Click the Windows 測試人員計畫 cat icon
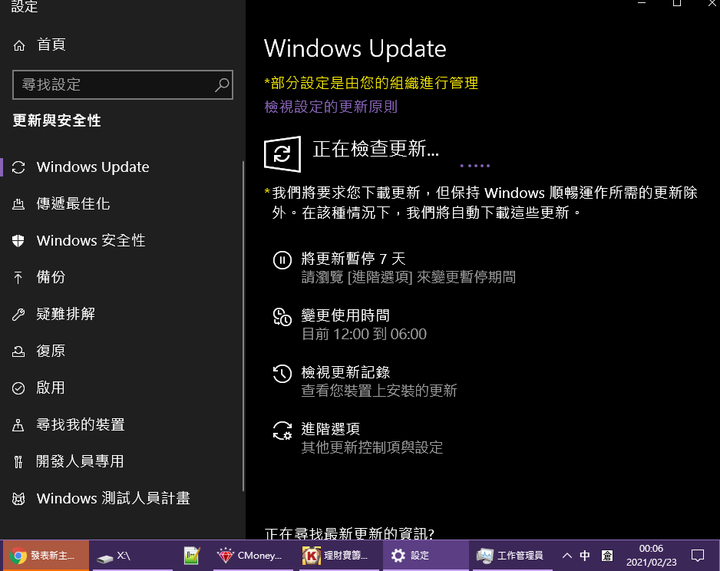 tap(18, 498)
